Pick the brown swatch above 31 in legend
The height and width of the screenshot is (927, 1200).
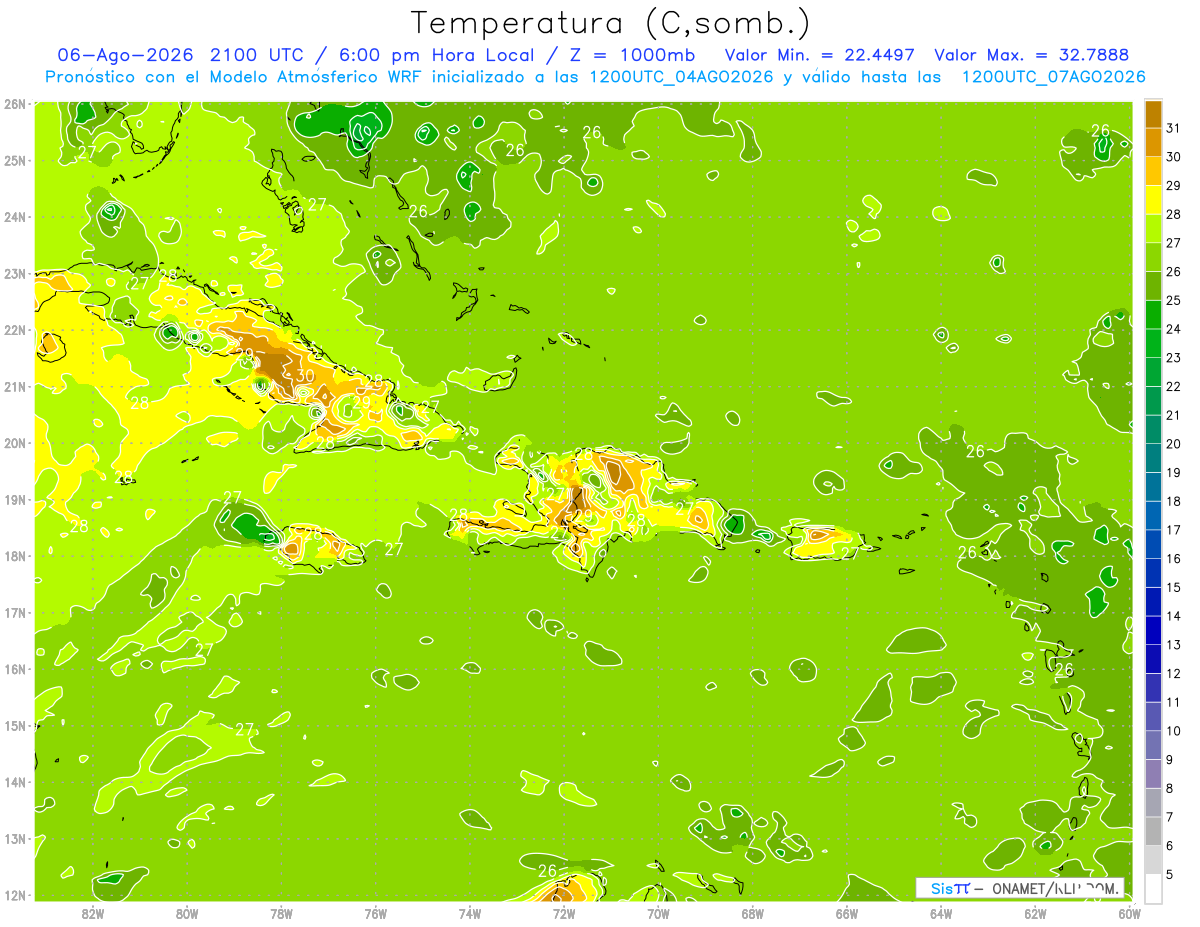click(x=1153, y=114)
